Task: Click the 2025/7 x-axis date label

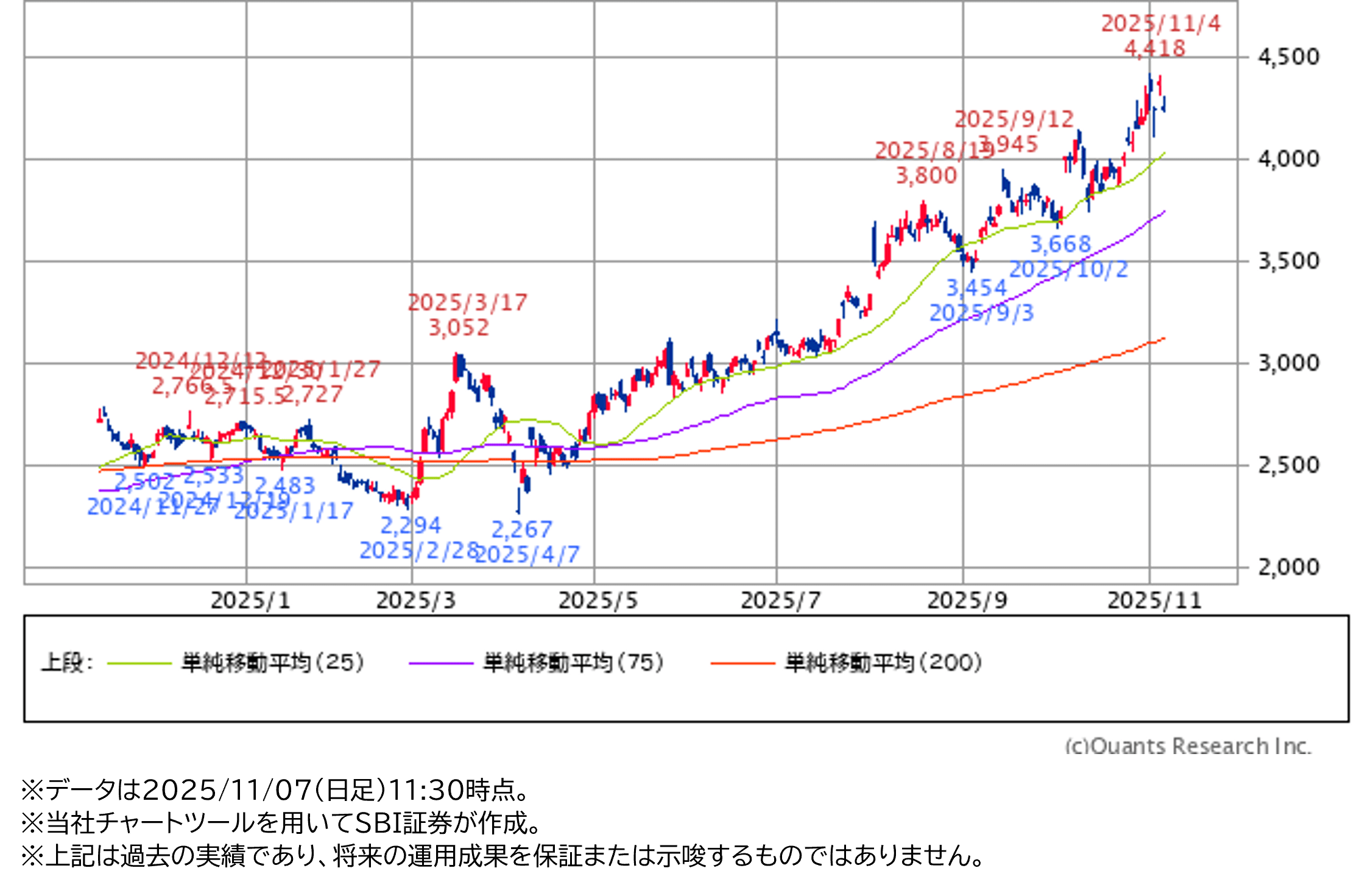Action: tap(780, 601)
